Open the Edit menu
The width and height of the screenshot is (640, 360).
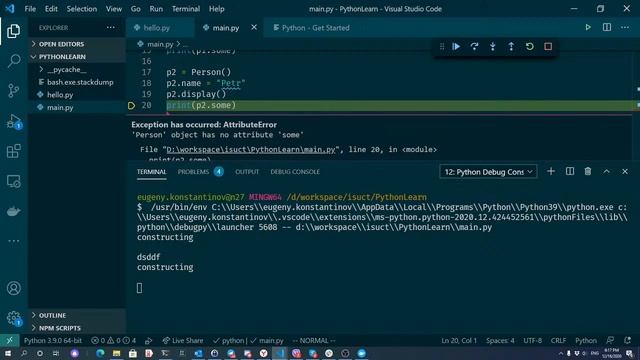51,9
